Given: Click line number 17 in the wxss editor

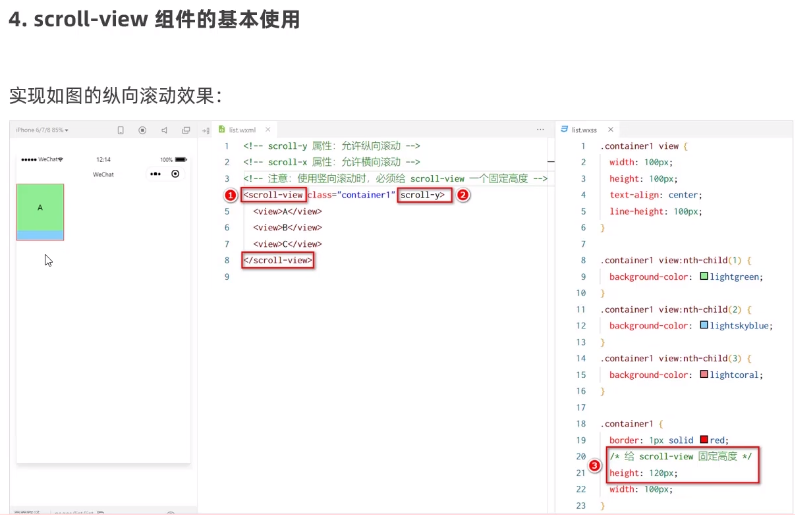Looking at the screenshot, I should coord(581,407).
